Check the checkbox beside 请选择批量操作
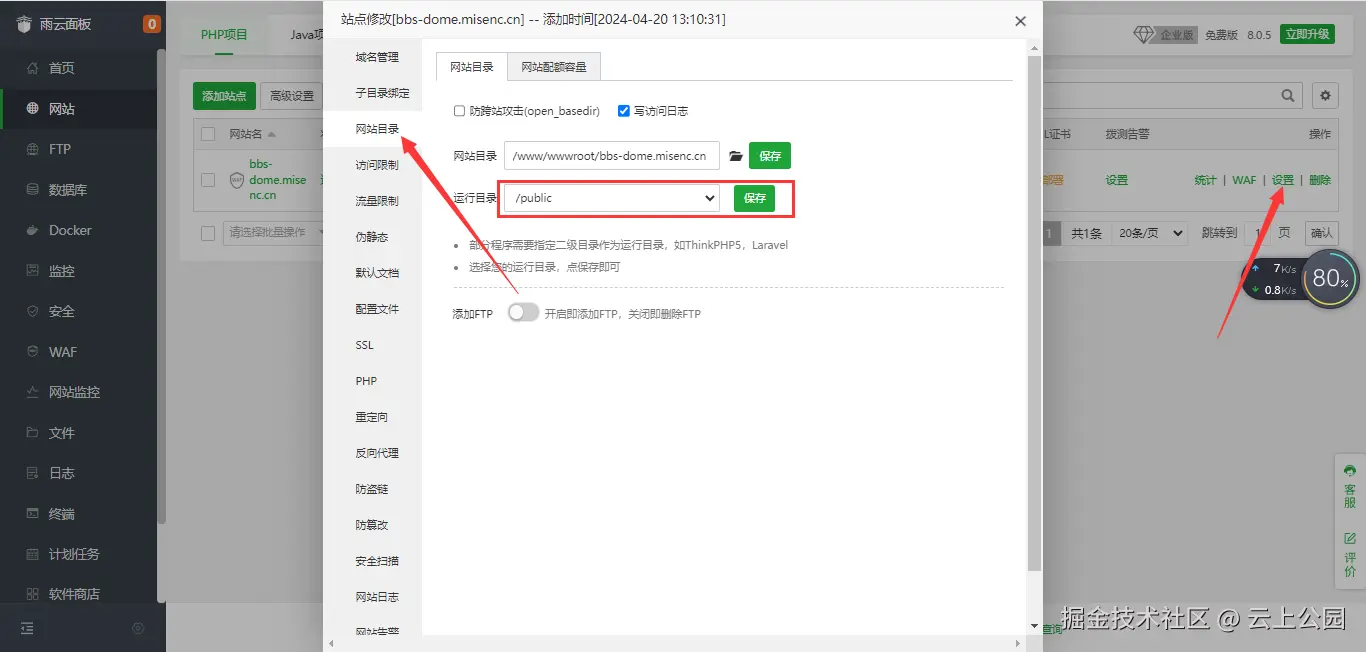 coord(208,233)
